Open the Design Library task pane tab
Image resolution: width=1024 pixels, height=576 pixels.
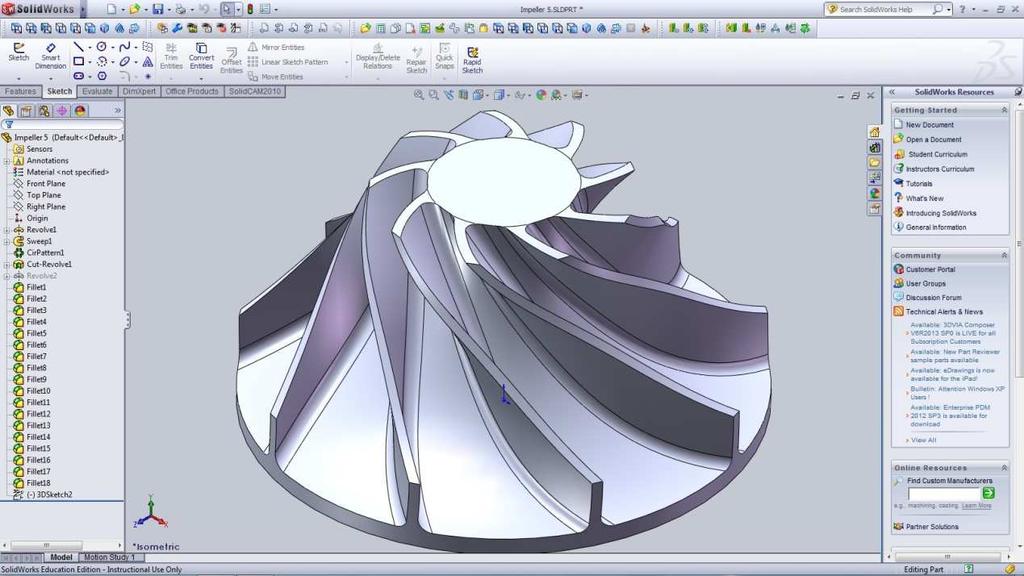tap(874, 148)
